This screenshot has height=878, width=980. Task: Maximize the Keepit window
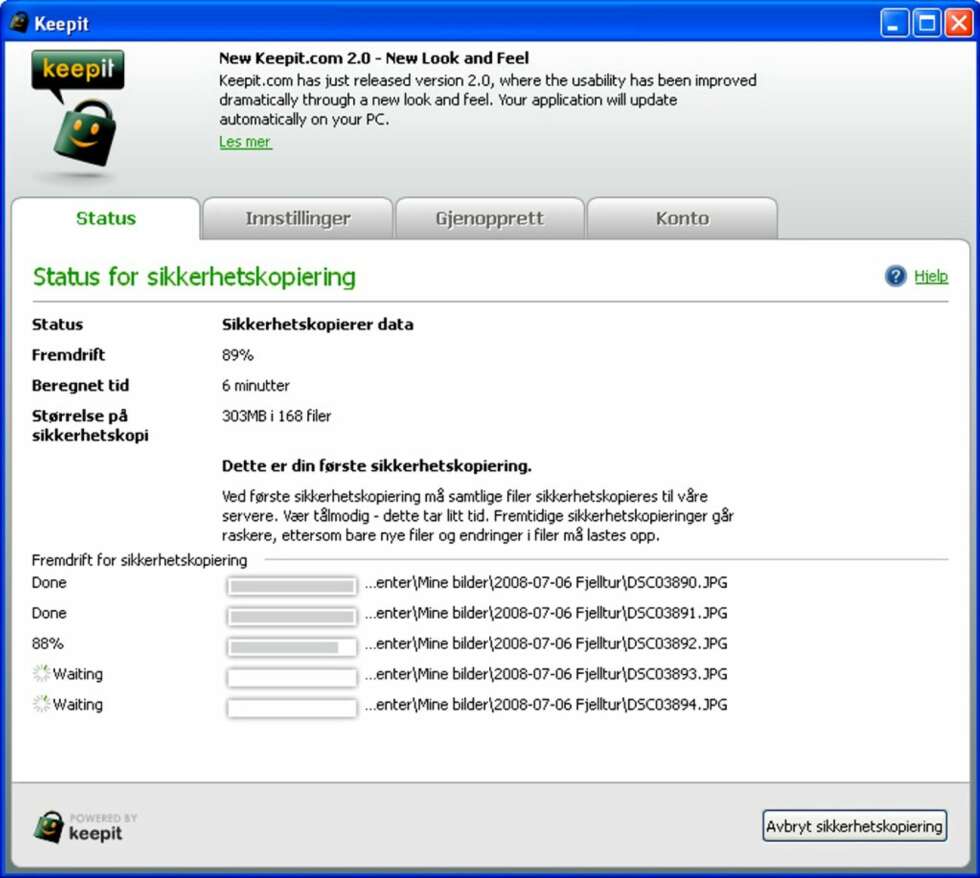(927, 24)
